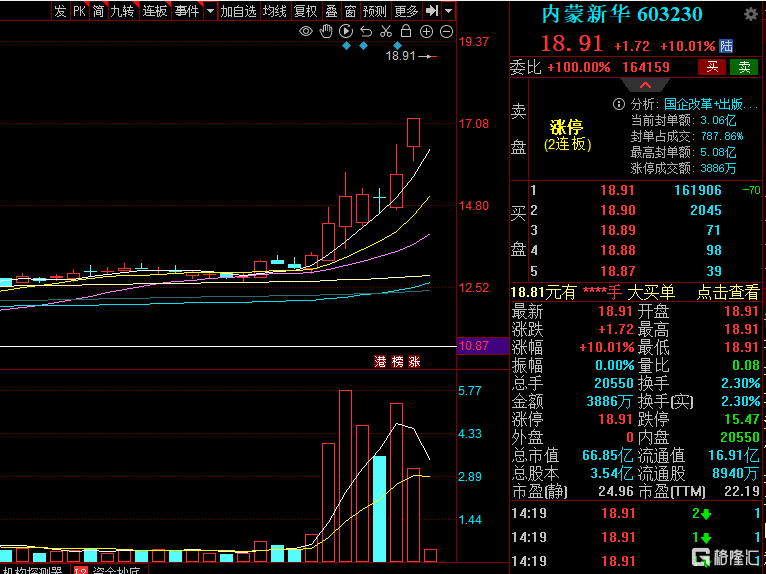
Task: Click the first blue diamond event marker
Action: [346, 46]
